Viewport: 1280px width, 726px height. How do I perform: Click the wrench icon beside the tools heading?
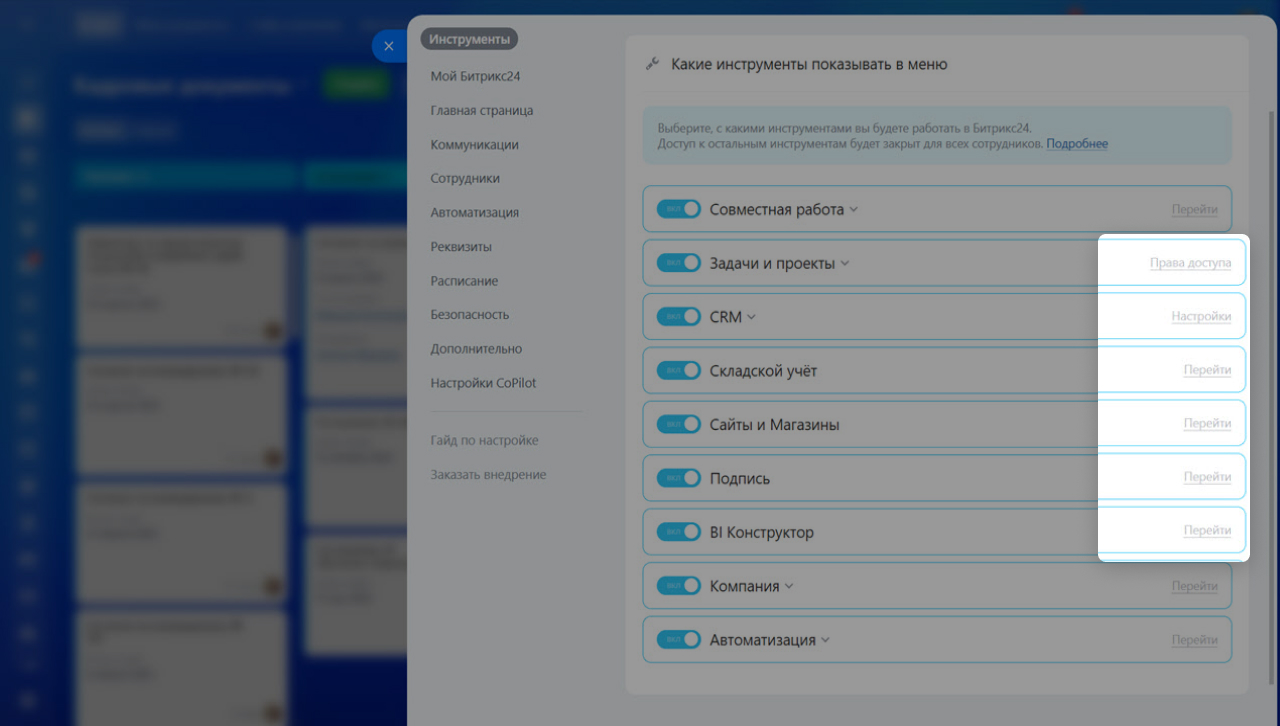point(652,64)
